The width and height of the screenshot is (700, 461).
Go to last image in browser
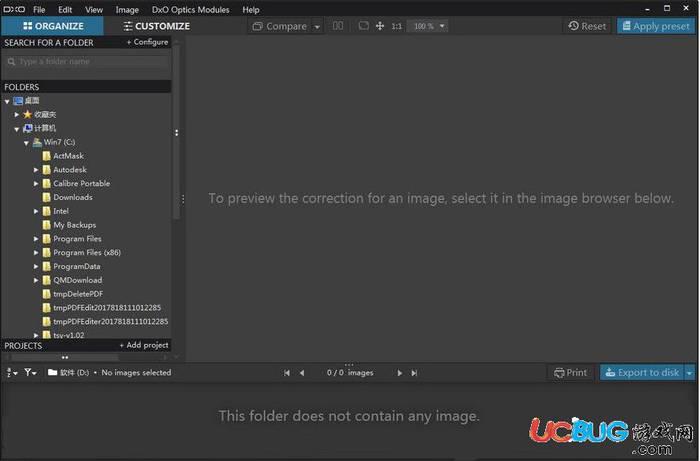point(414,373)
